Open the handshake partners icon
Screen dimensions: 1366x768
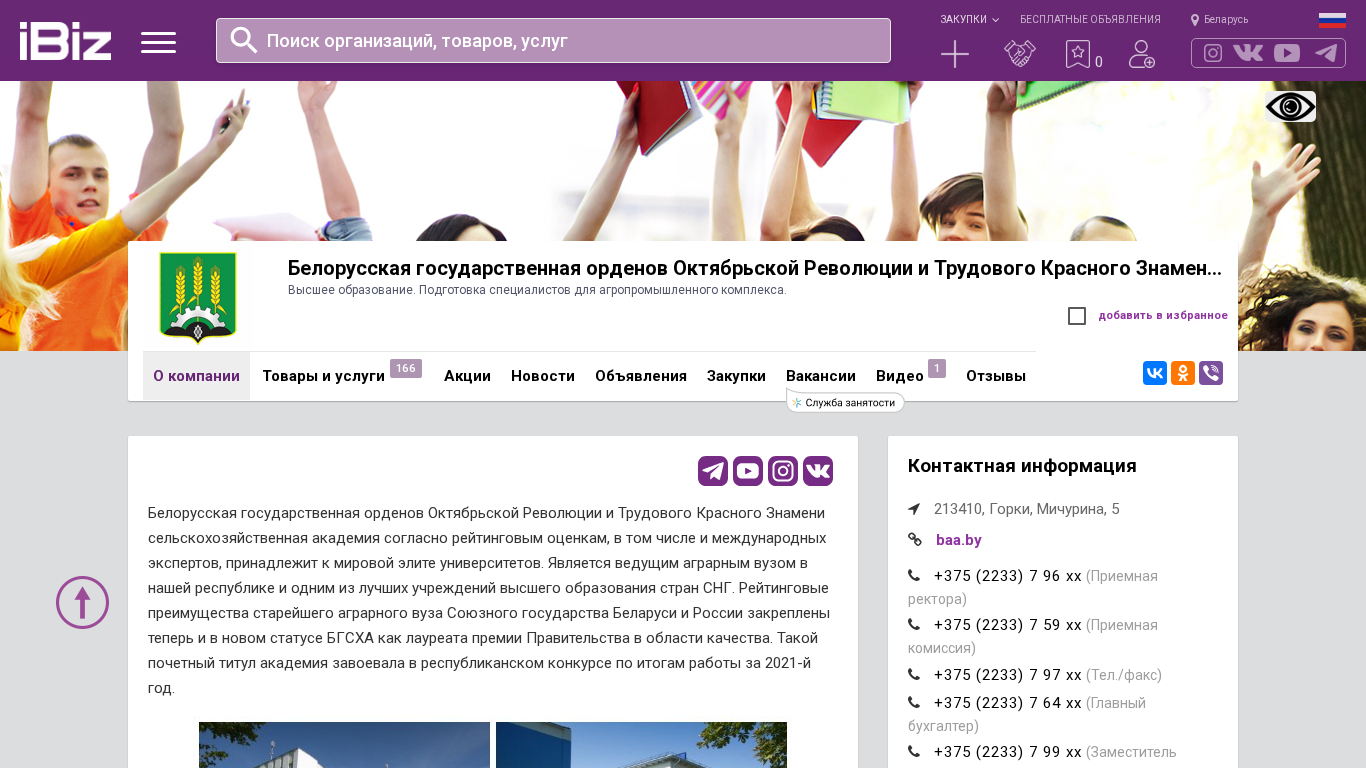click(x=1020, y=54)
